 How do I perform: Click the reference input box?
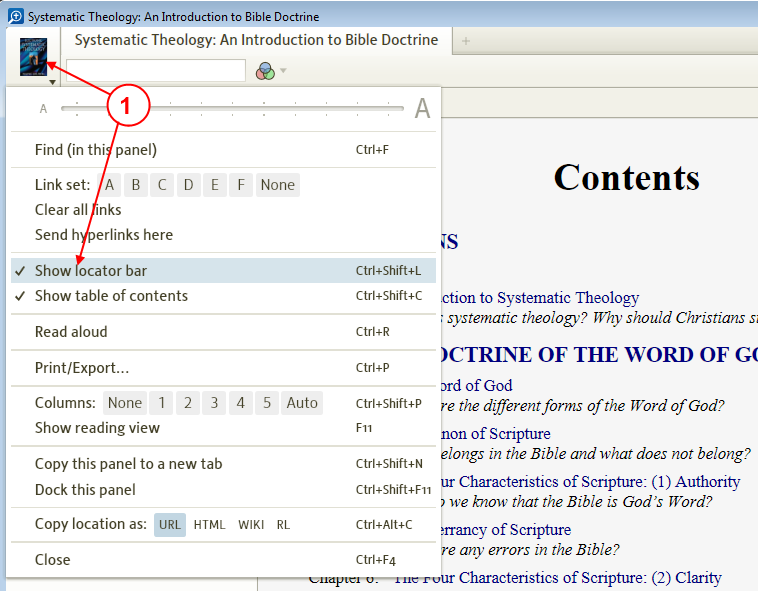(156, 71)
